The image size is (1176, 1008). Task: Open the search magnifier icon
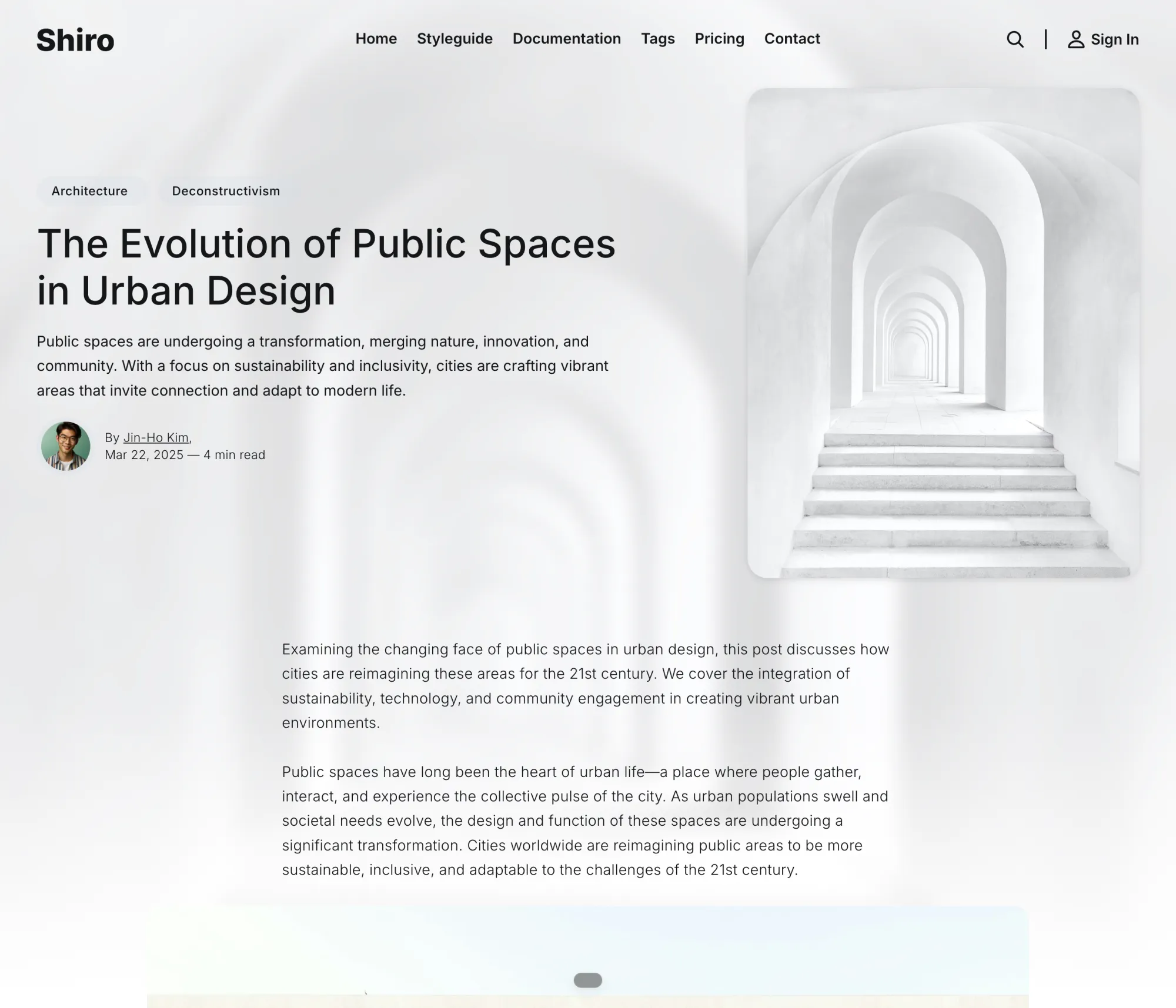(x=1015, y=39)
